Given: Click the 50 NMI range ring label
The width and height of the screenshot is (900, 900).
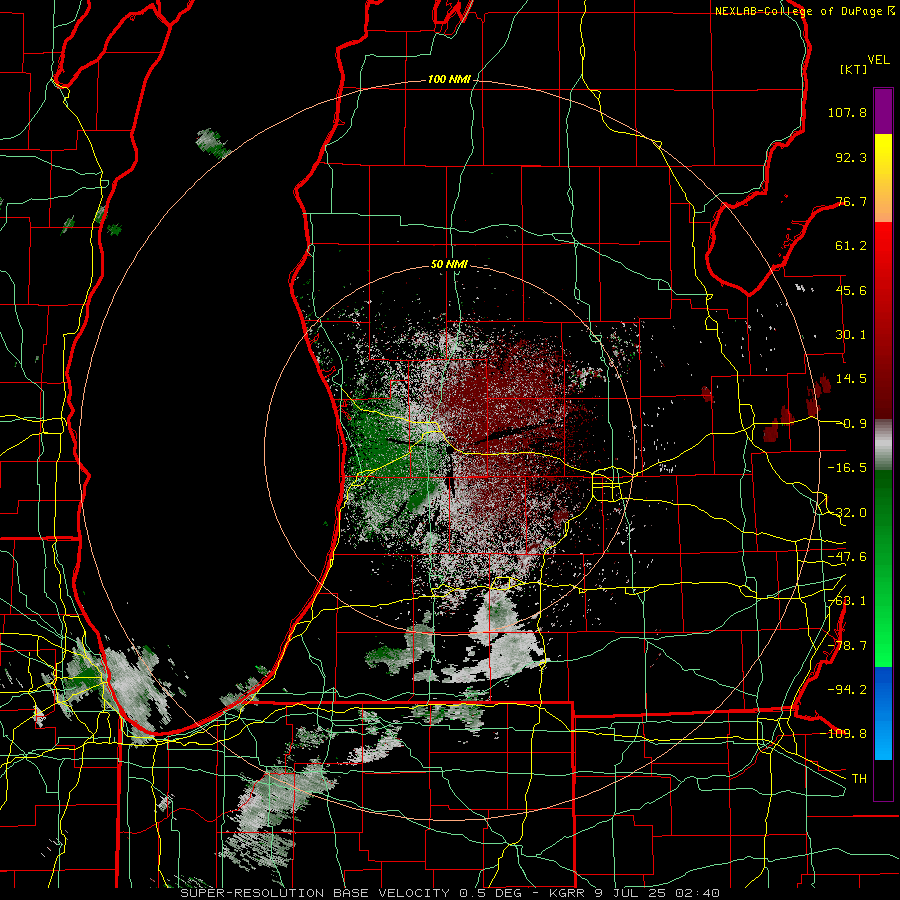Looking at the screenshot, I should 449,265.
